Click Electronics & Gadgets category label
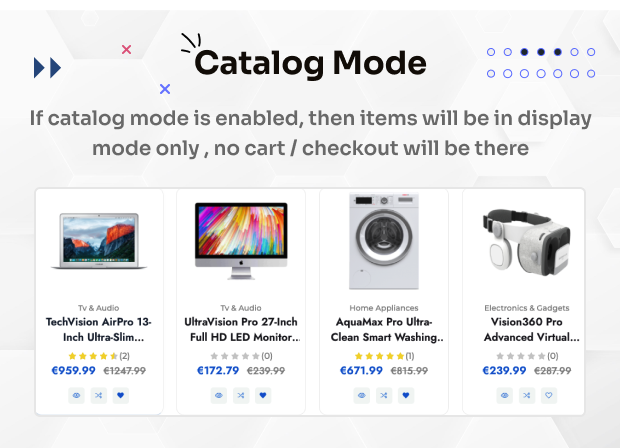Viewport: 620px width, 448px height. pyautogui.click(x=526, y=308)
